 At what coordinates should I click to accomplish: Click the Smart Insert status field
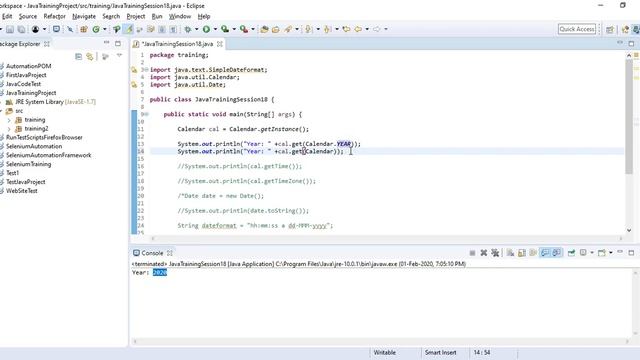tap(440, 353)
